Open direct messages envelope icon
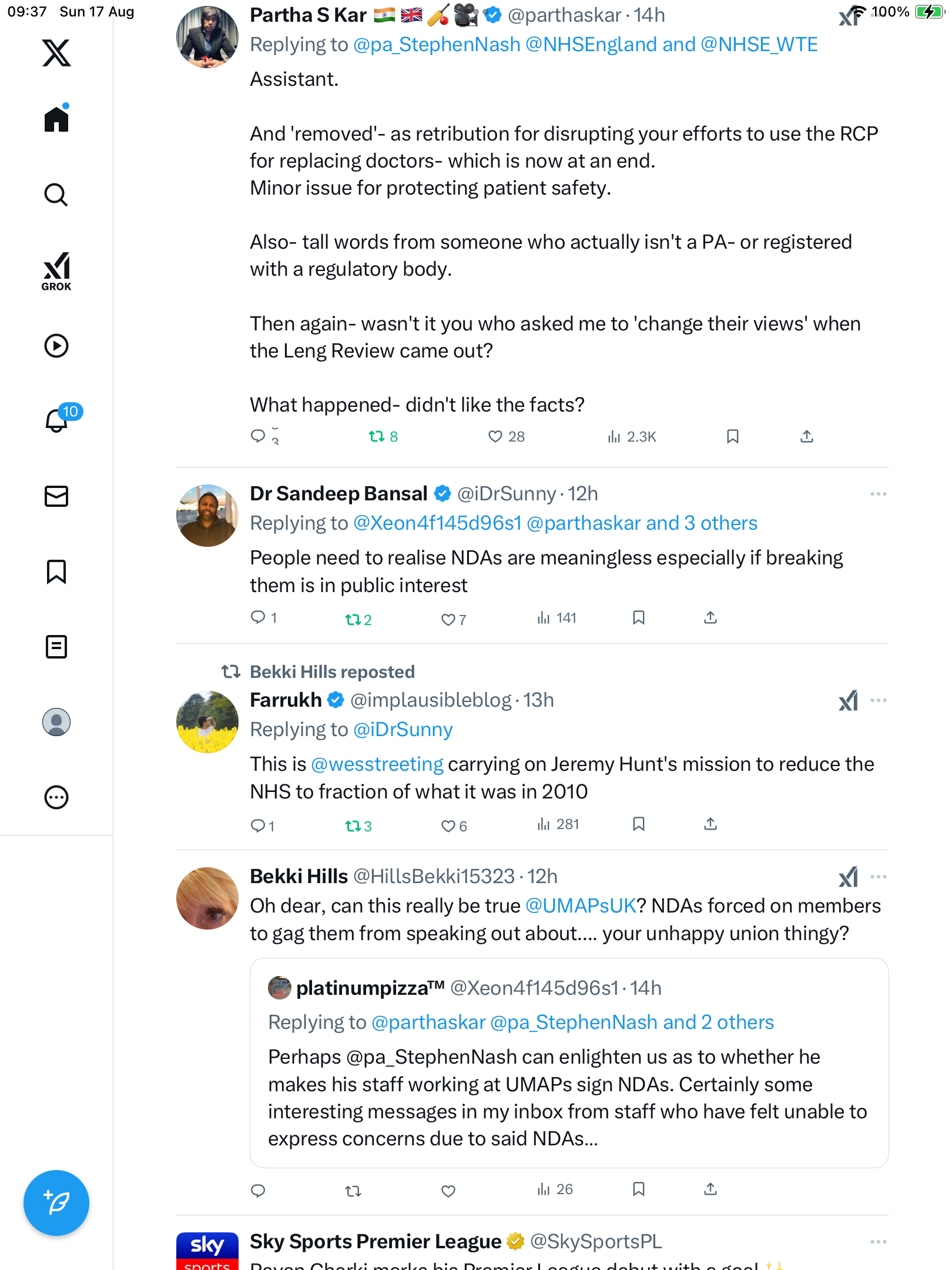Image resolution: width=952 pixels, height=1270 pixels. tap(56, 496)
